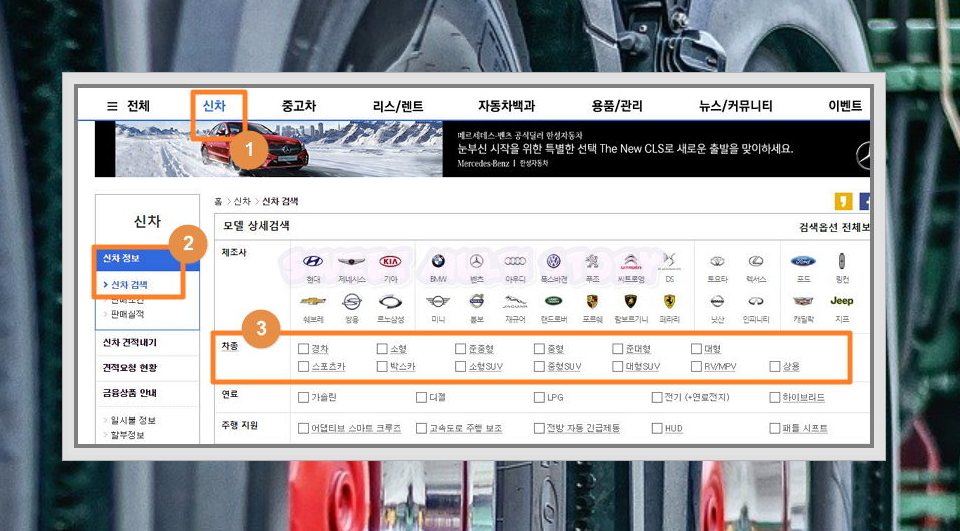This screenshot has height=531, width=960.
Task: Select the BMW manufacturer logo
Action: coord(438,262)
